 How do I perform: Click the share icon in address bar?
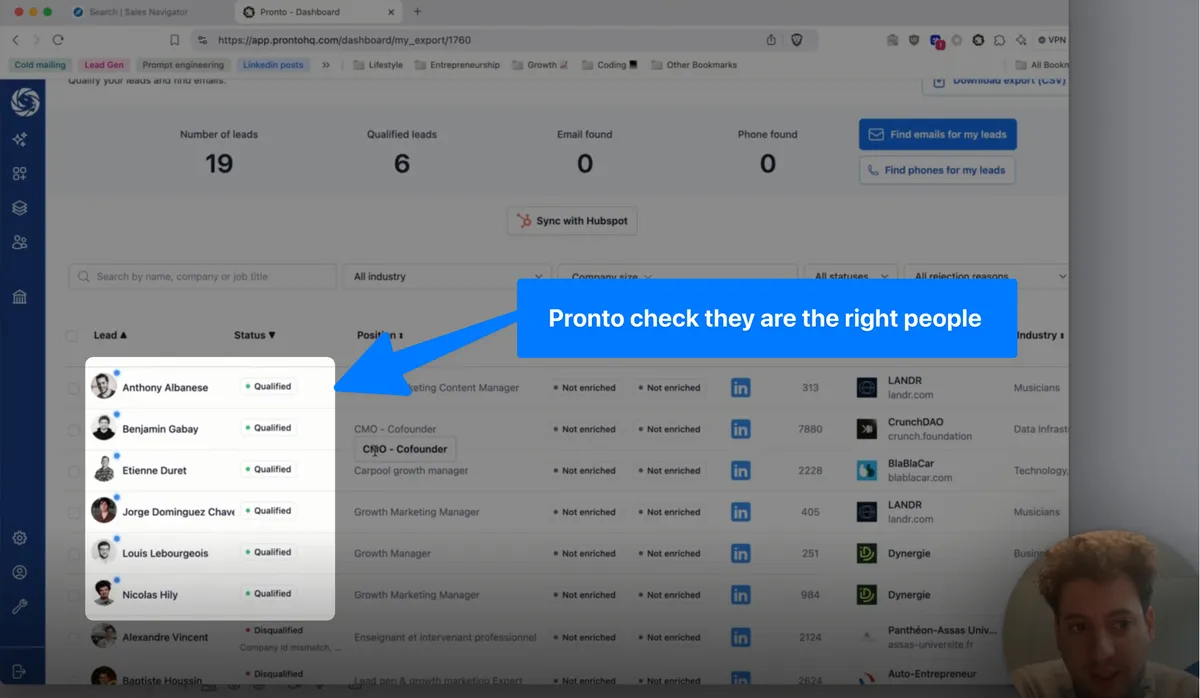[x=771, y=40]
